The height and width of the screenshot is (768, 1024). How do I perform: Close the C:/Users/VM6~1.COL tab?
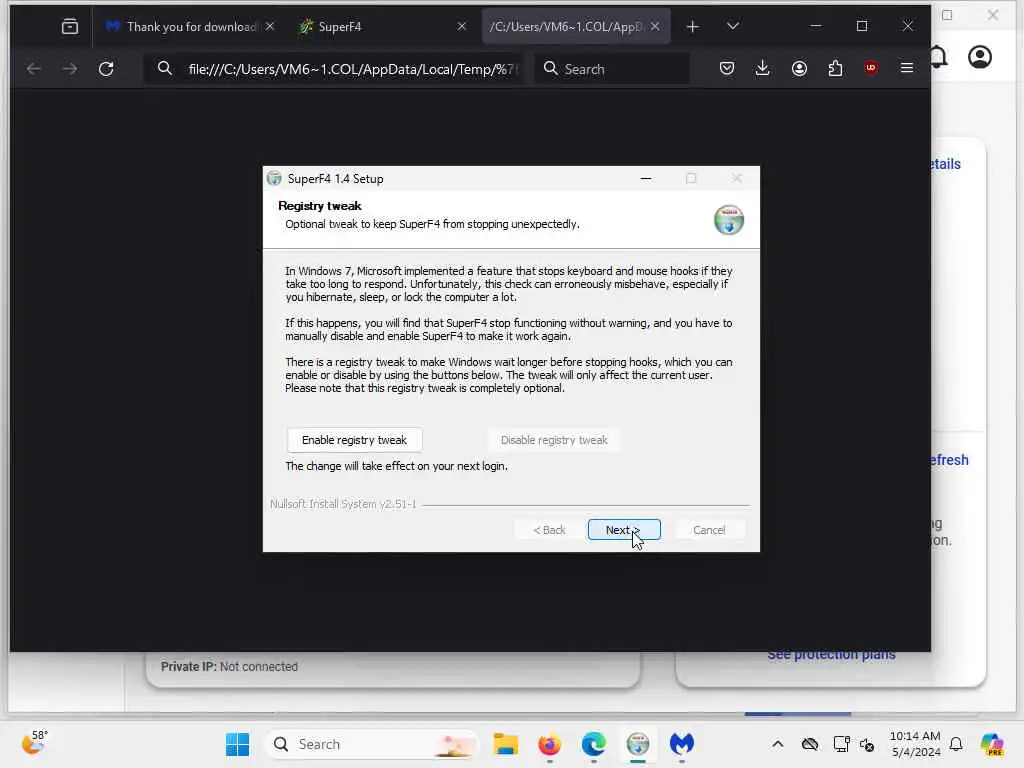[x=655, y=26]
